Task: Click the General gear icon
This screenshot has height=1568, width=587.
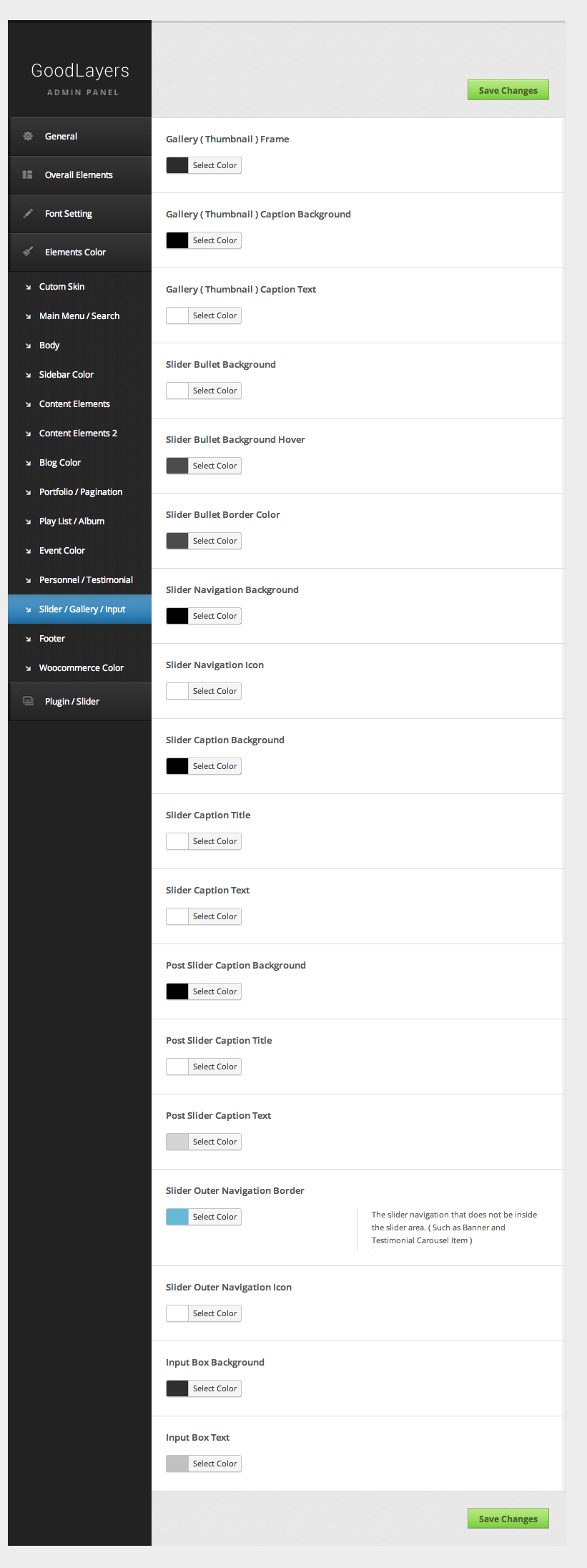Action: pos(28,137)
